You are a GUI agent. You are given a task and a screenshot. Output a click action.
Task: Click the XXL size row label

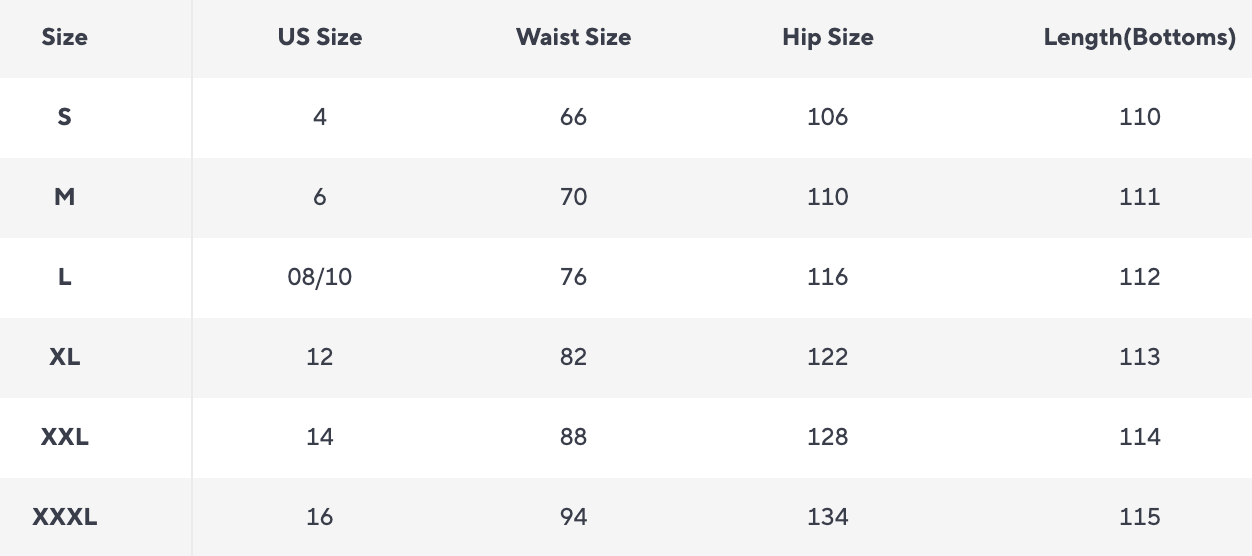tap(65, 437)
